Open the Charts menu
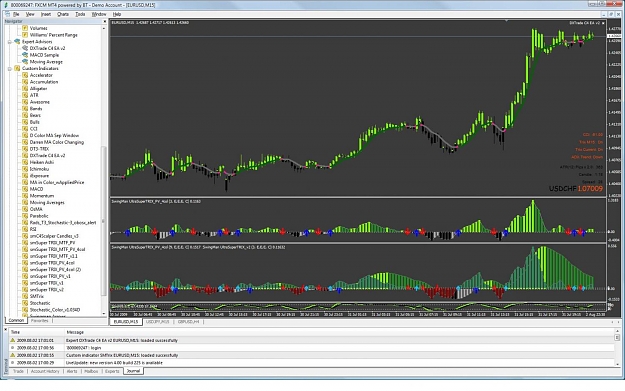 coord(63,14)
